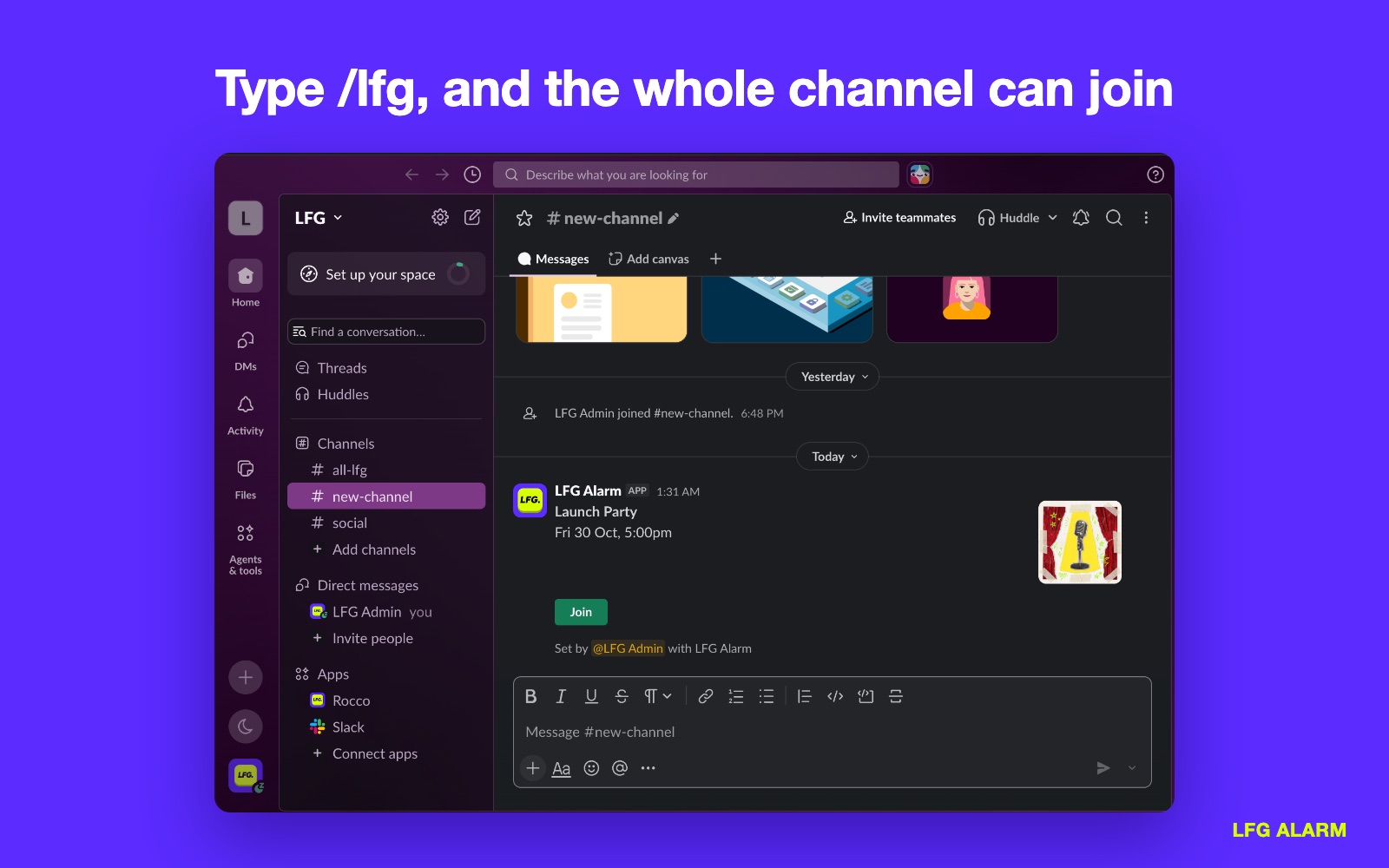This screenshot has height=868, width=1389.
Task: Open Set up your space
Action: click(386, 274)
